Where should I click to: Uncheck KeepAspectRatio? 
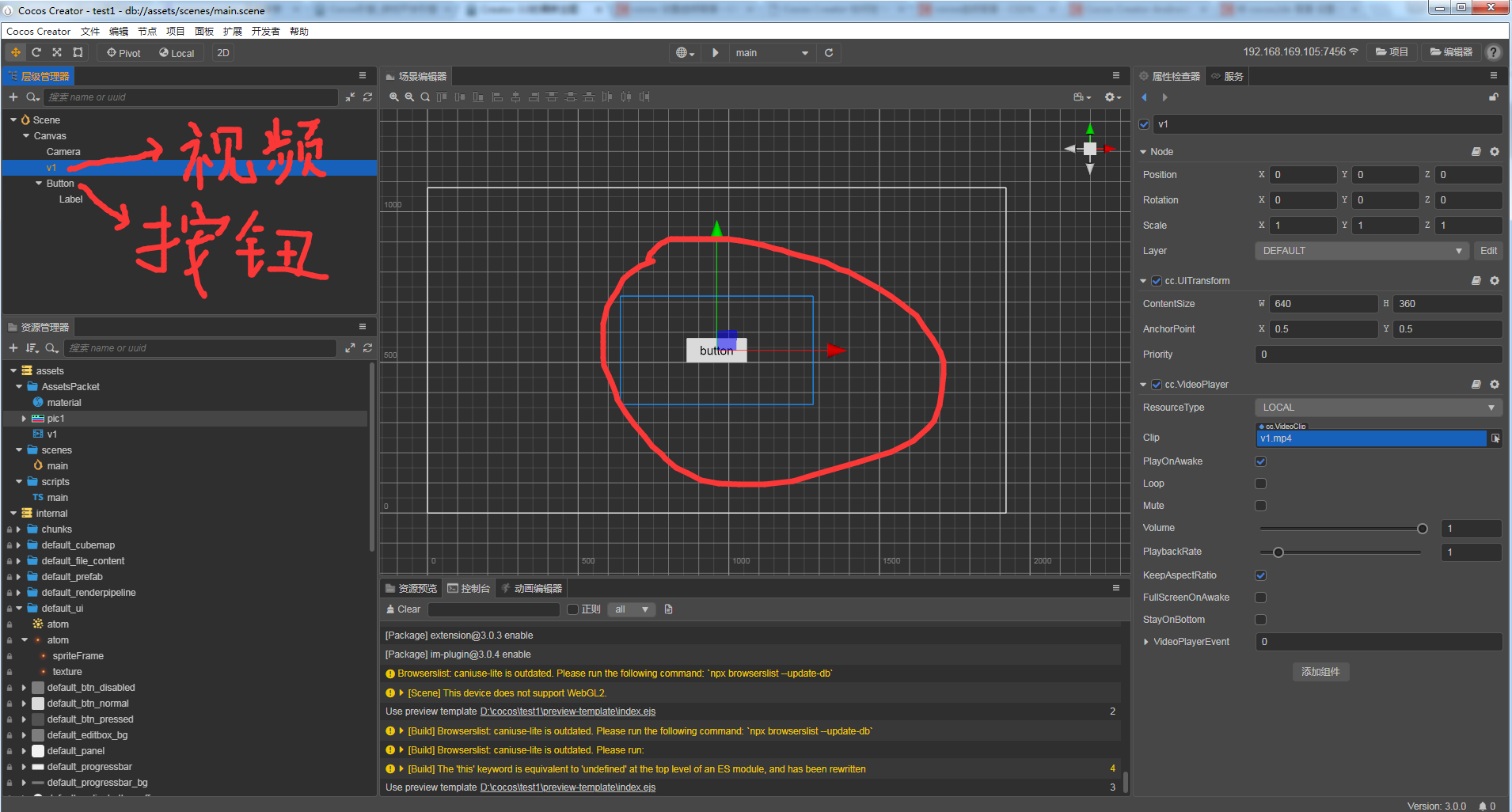(1261, 575)
